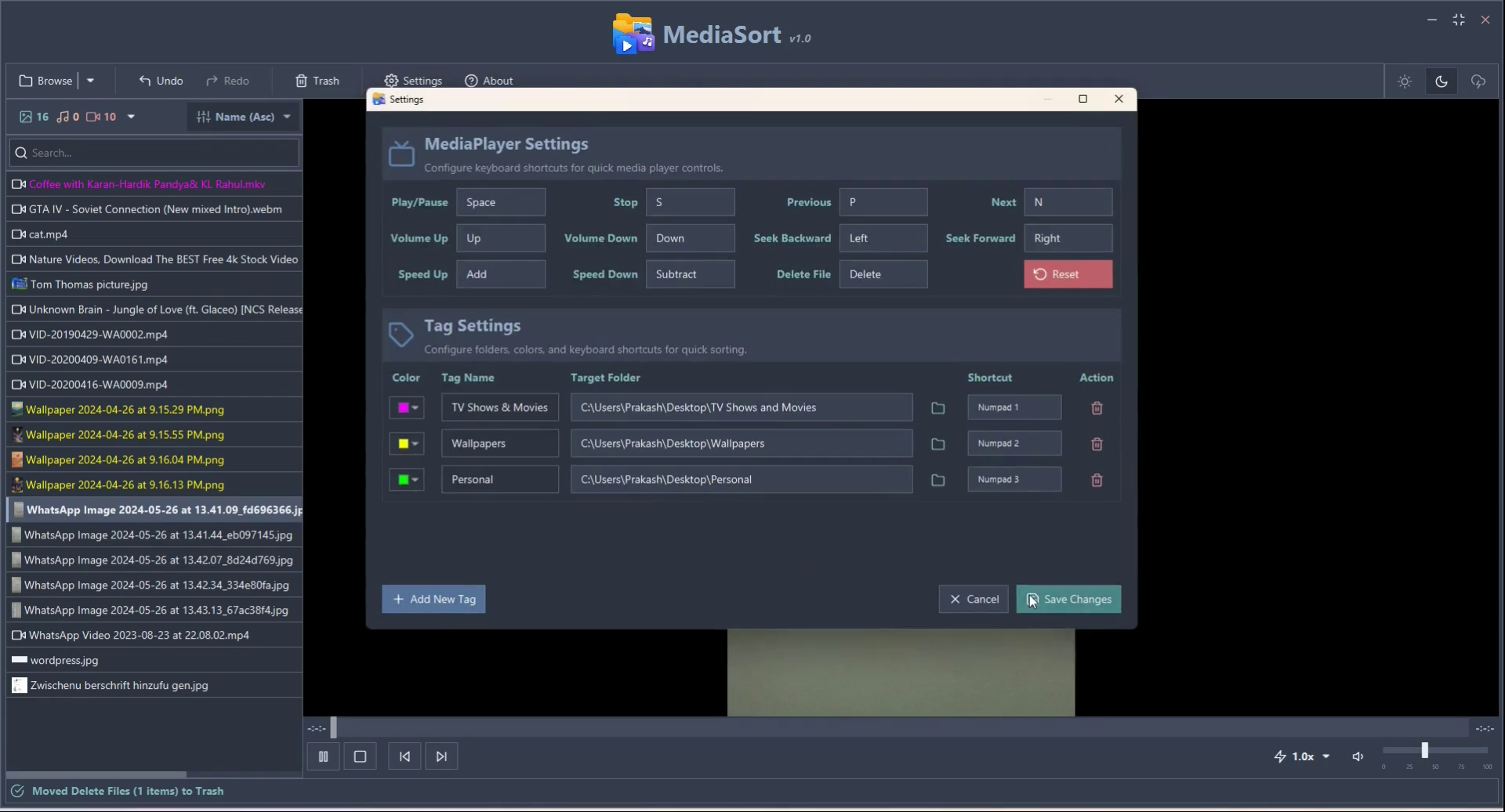The height and width of the screenshot is (812, 1505).
Task: Click the audio files music note icon
Action: coord(64,117)
